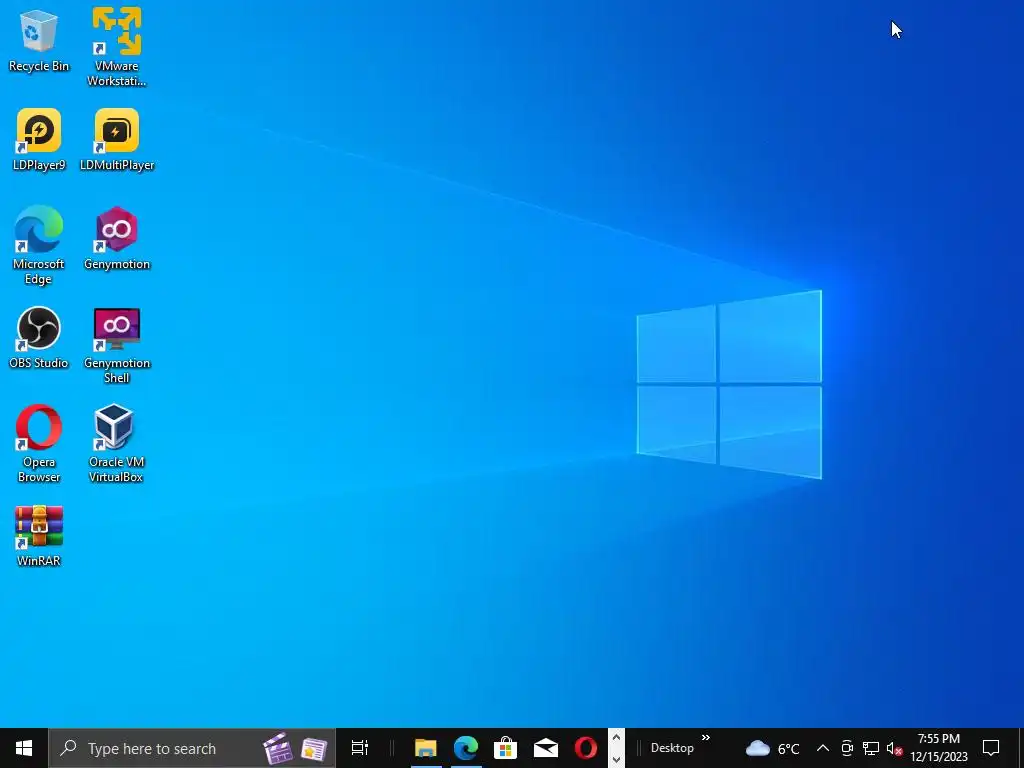Launch VMware Workstation shortcut
The image size is (1024, 768).
pos(116,47)
